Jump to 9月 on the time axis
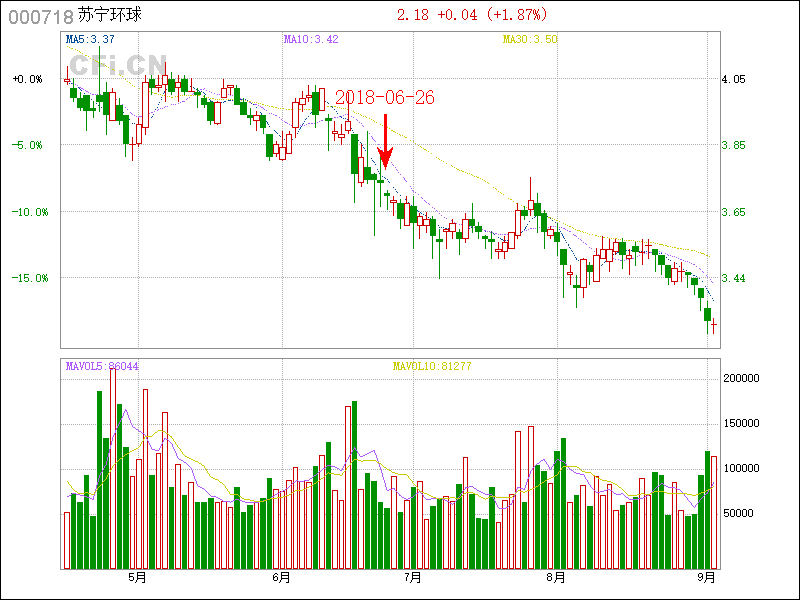This screenshot has height=600, width=800. pyautogui.click(x=707, y=577)
